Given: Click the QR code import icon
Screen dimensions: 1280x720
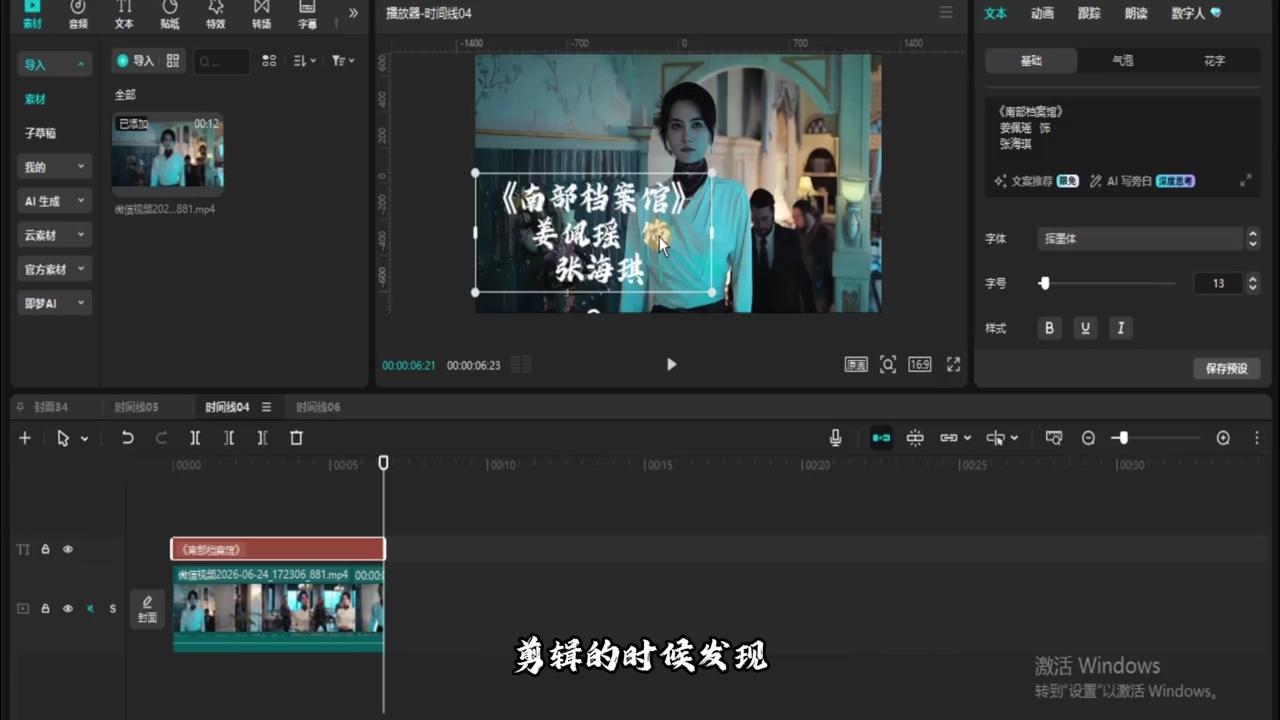Looking at the screenshot, I should [173, 61].
